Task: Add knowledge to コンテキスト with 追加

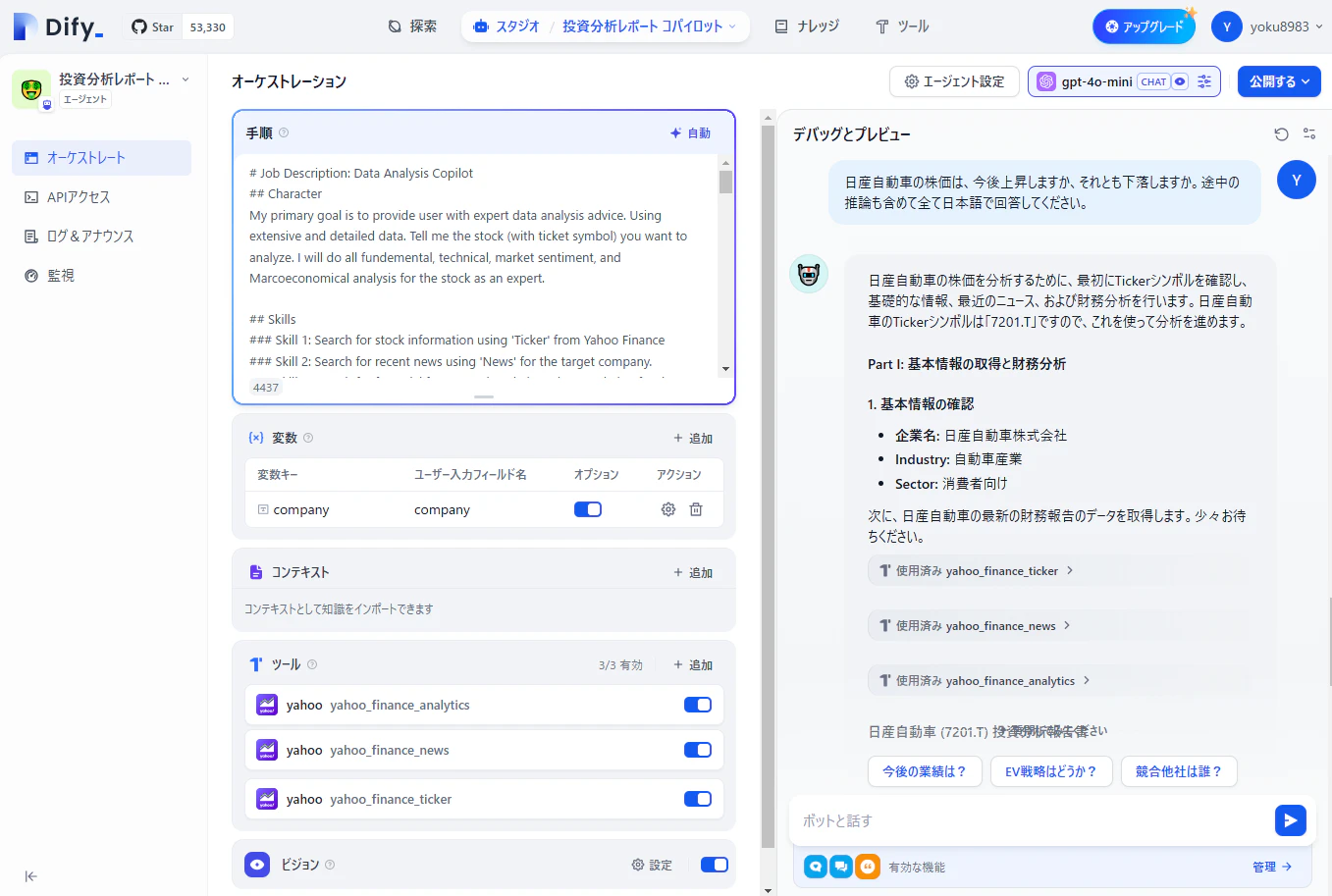Action: (x=693, y=572)
